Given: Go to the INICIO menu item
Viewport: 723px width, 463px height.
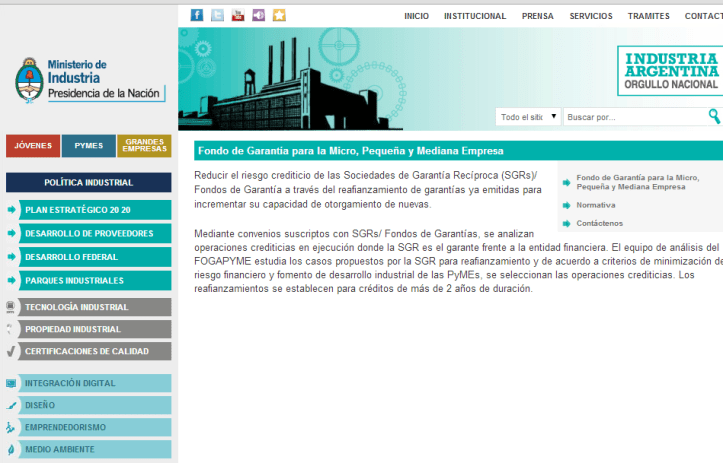Looking at the screenshot, I should [x=416, y=16].
